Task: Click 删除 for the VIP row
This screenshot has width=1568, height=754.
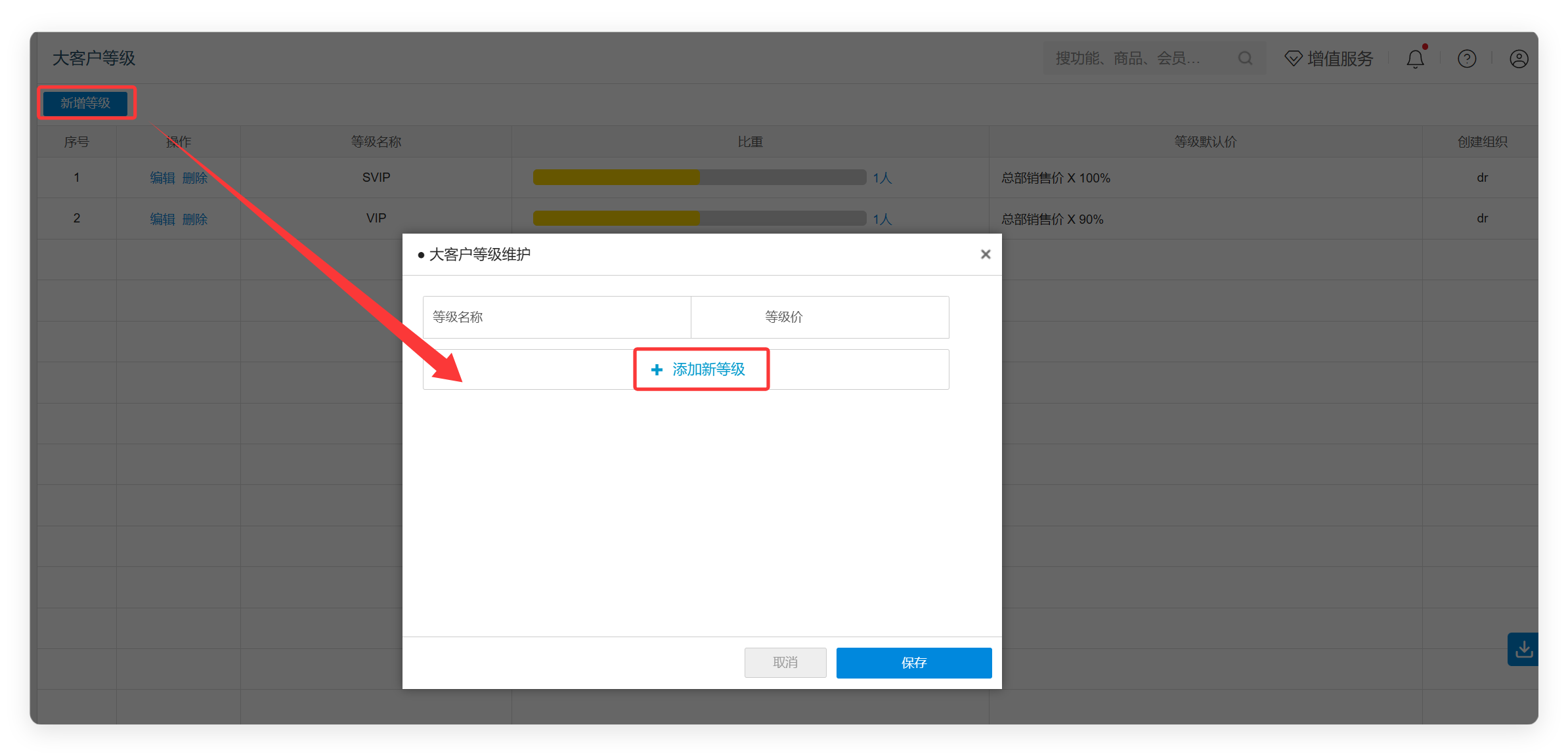Action: (195, 219)
